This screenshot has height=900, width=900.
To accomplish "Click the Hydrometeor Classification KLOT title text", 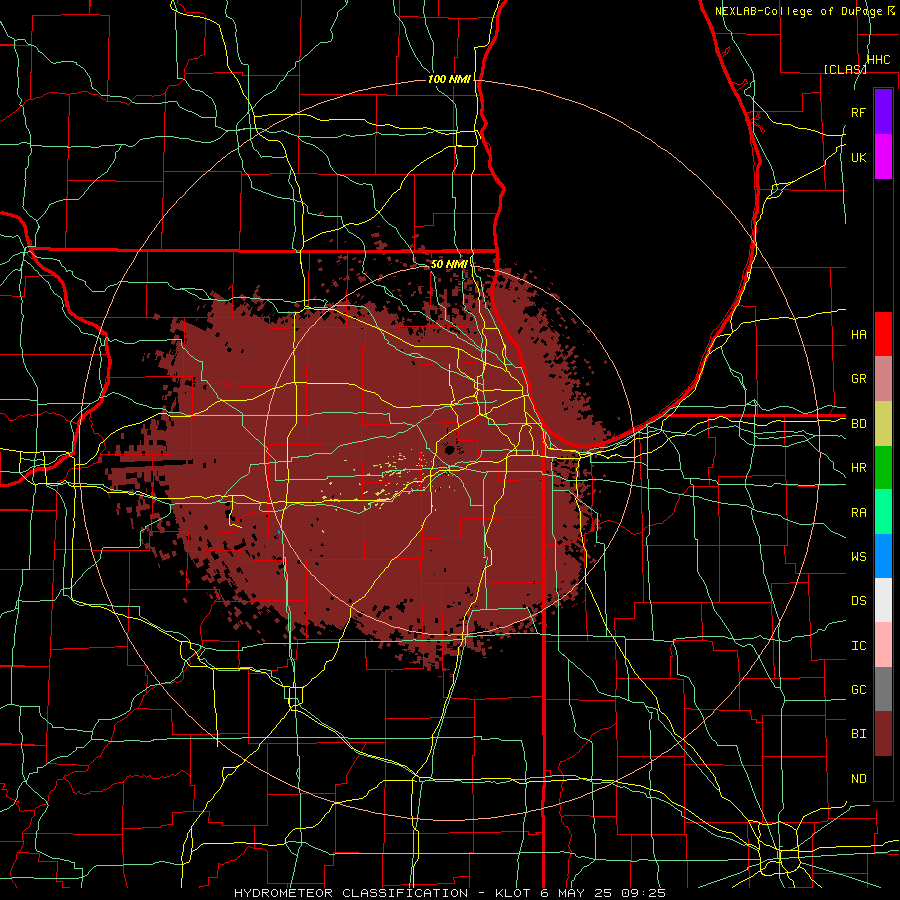I will (450, 893).
